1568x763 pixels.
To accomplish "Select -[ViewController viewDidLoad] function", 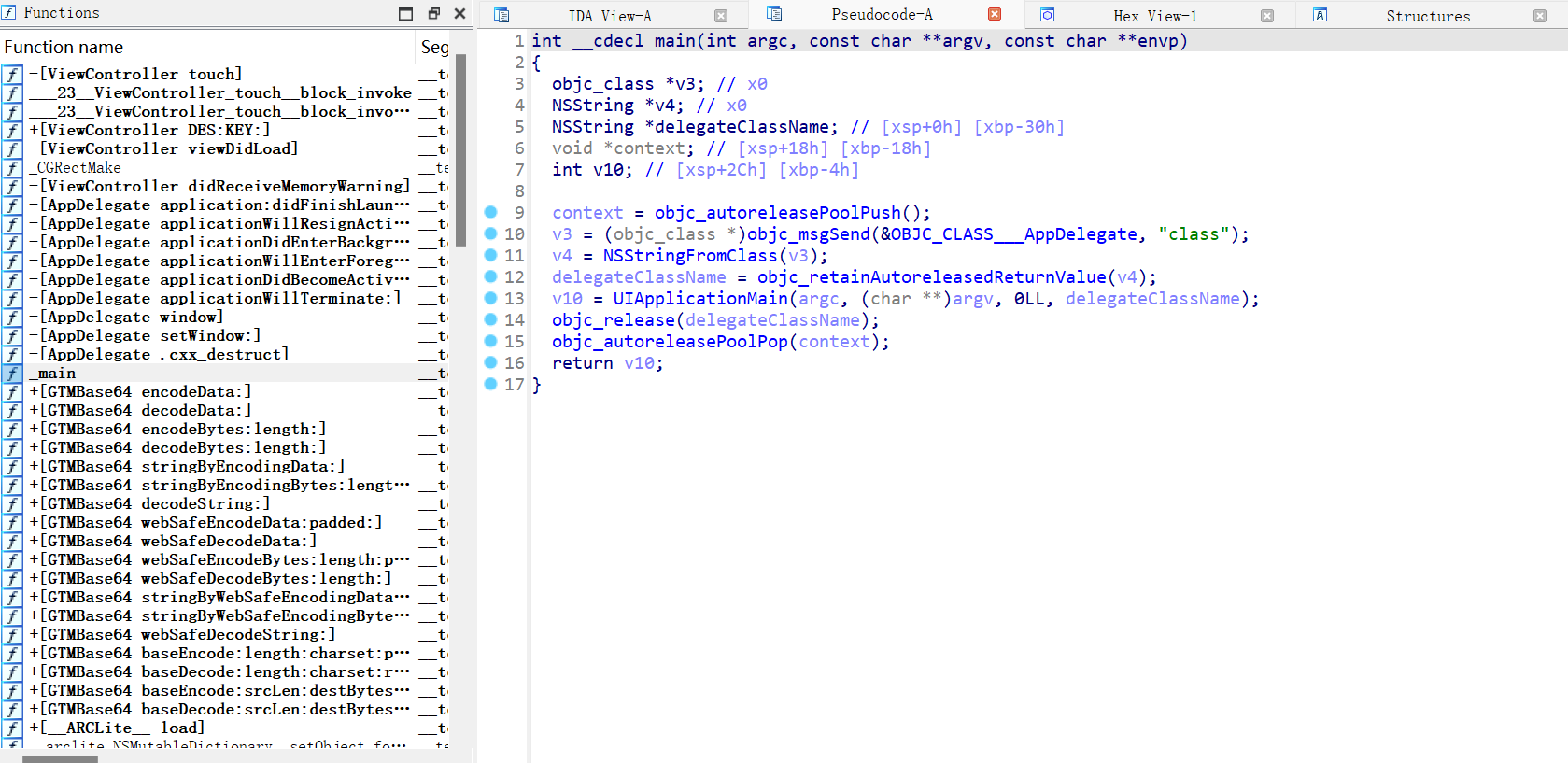I will click(163, 148).
